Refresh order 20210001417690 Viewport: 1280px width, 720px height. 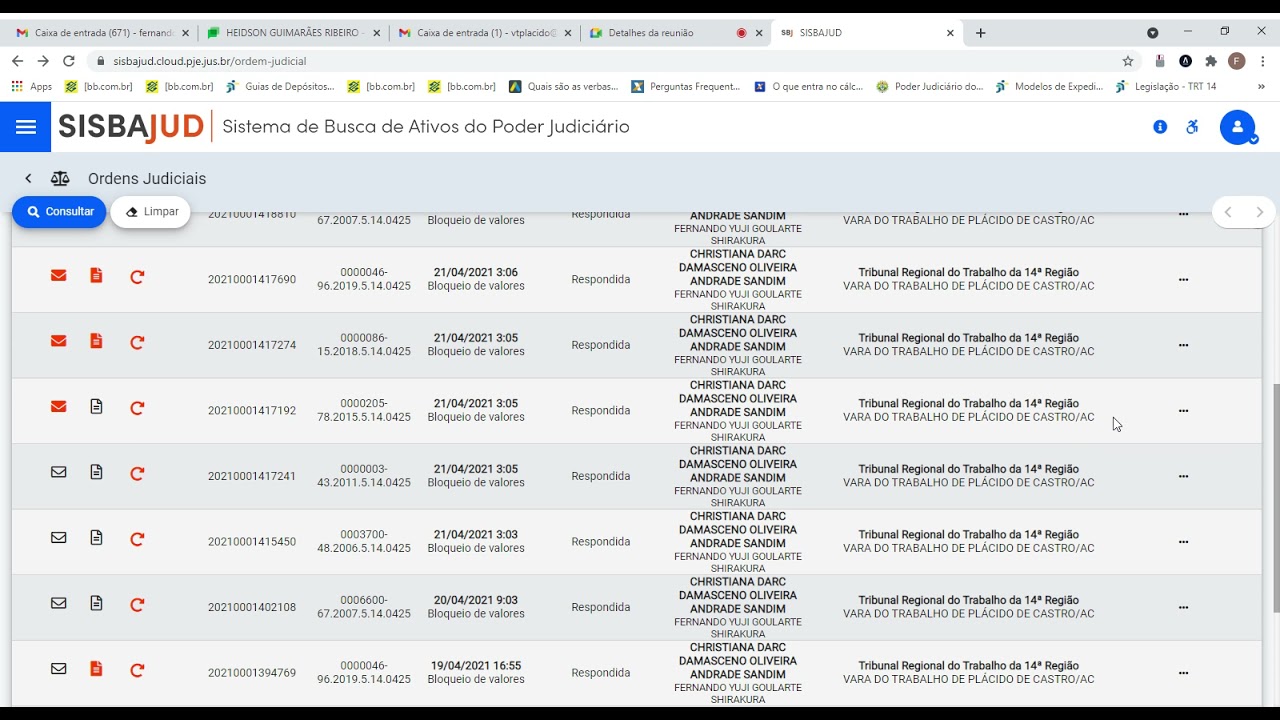tap(137, 276)
